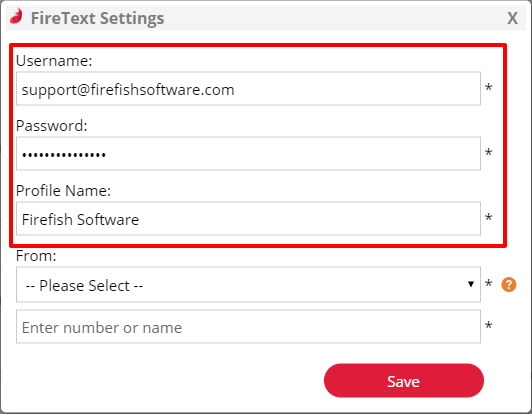Click the FireText Settings title text
This screenshot has width=532, height=414.
97,18
